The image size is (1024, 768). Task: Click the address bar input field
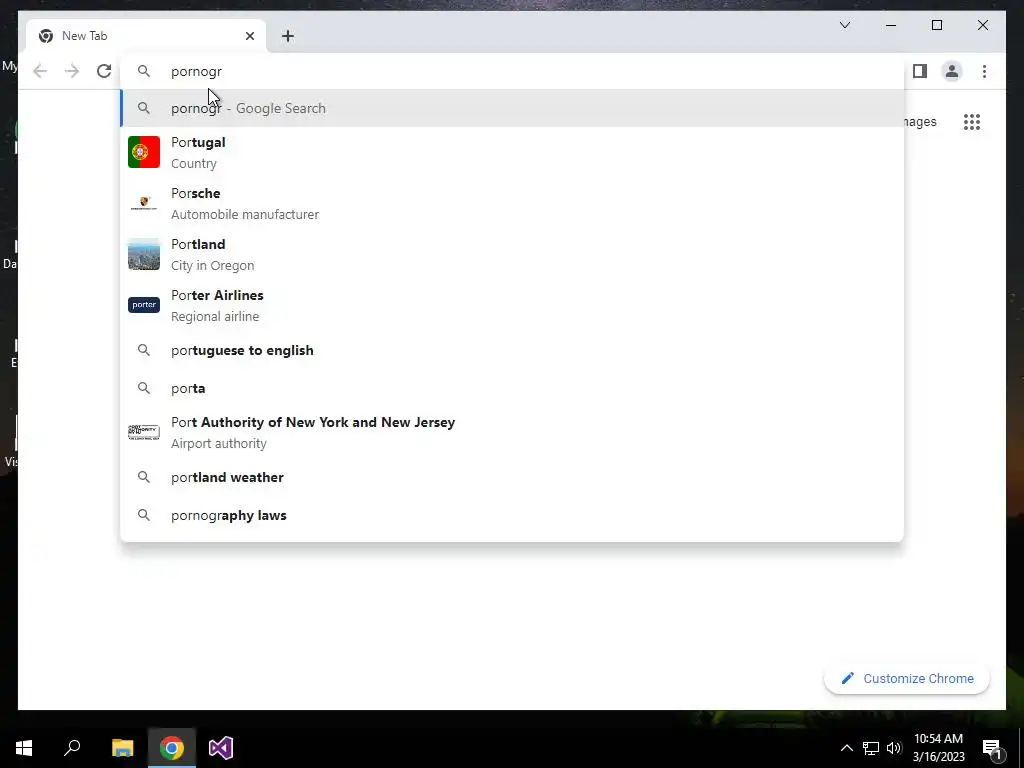tap(512, 71)
